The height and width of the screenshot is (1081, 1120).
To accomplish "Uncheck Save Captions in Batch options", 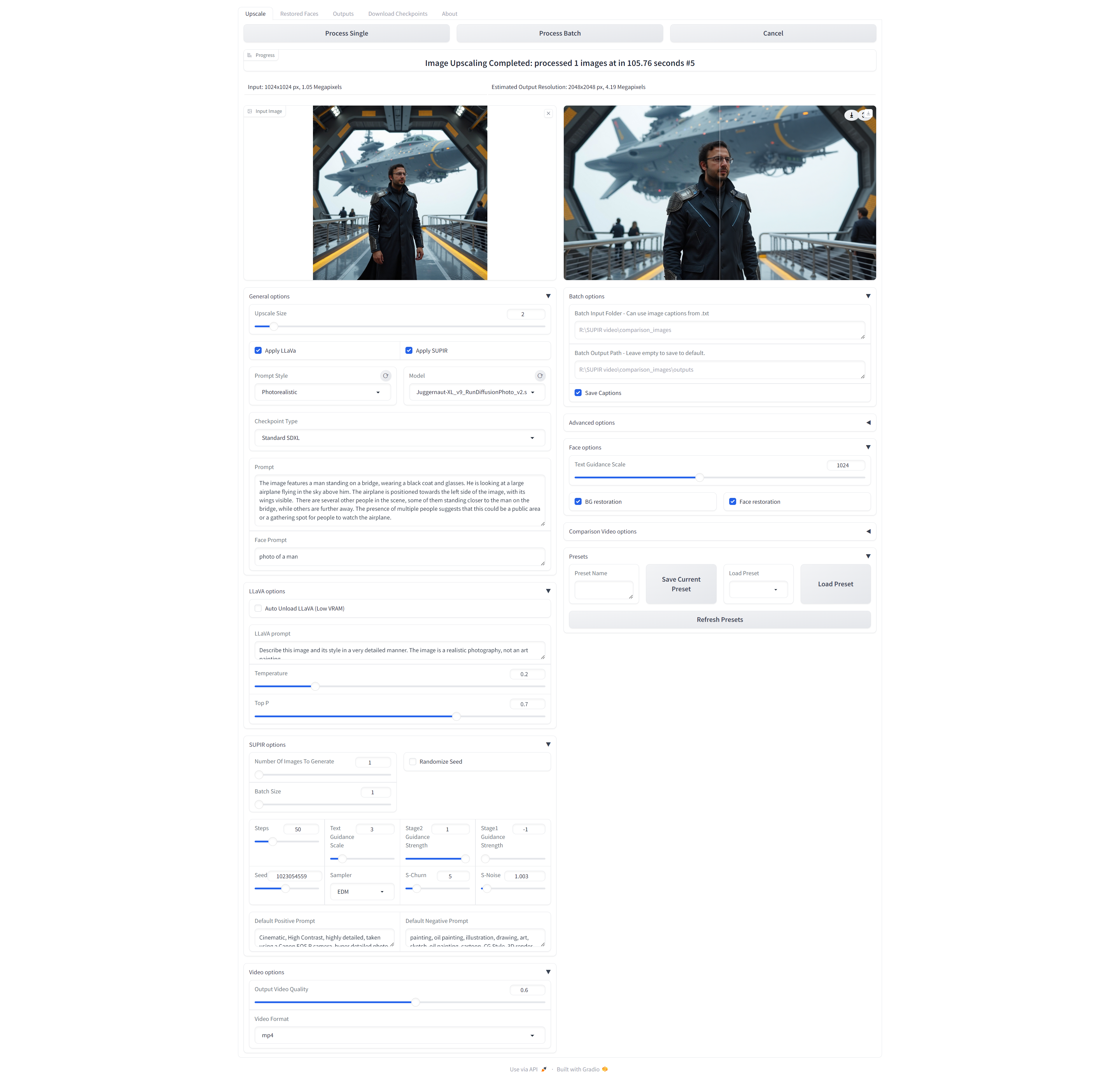I will coord(578,393).
